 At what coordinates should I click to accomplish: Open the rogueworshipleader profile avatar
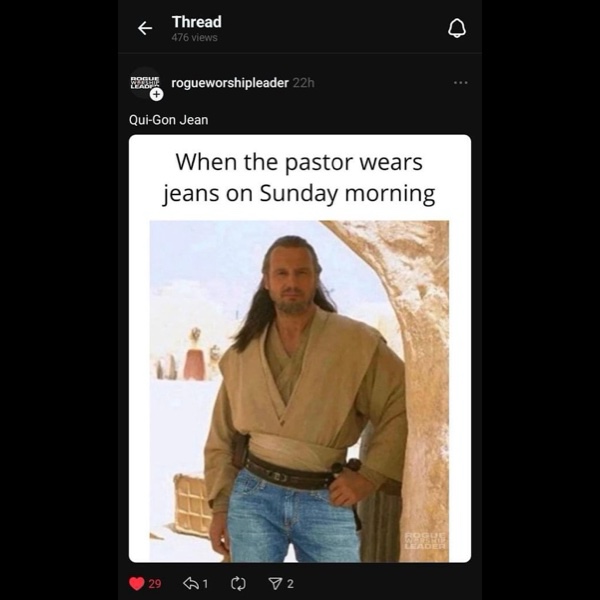coord(145,83)
